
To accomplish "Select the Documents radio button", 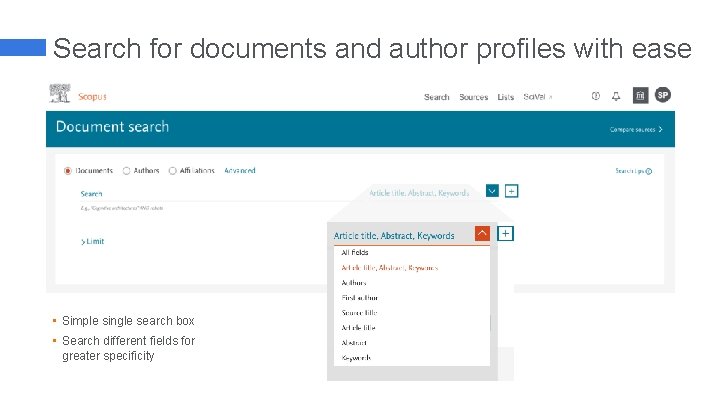I will coord(68,171).
